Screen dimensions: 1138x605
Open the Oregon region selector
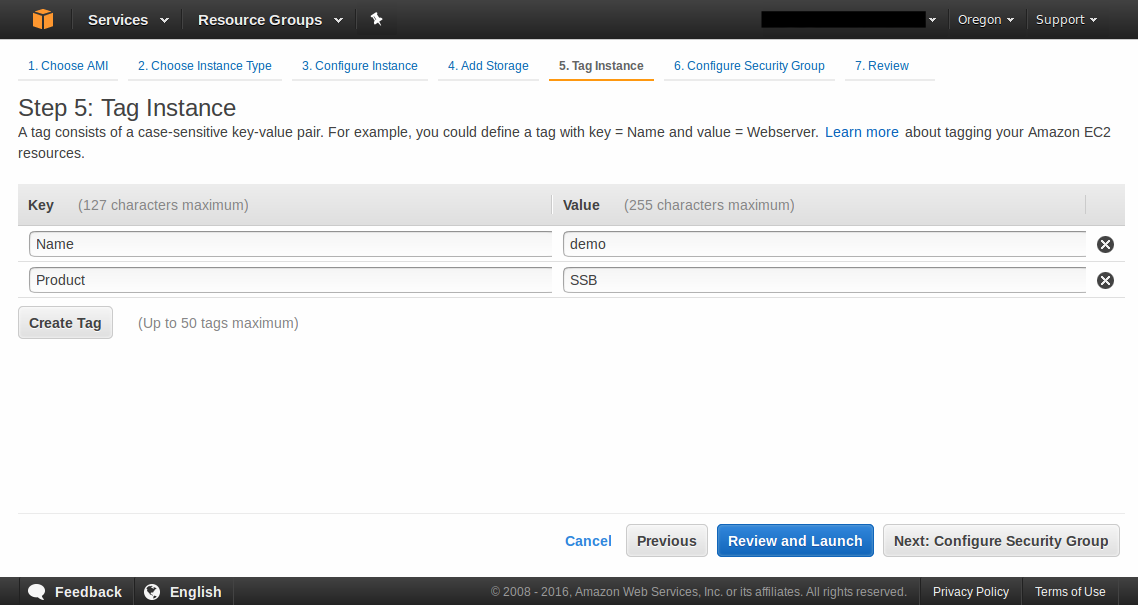pos(985,20)
